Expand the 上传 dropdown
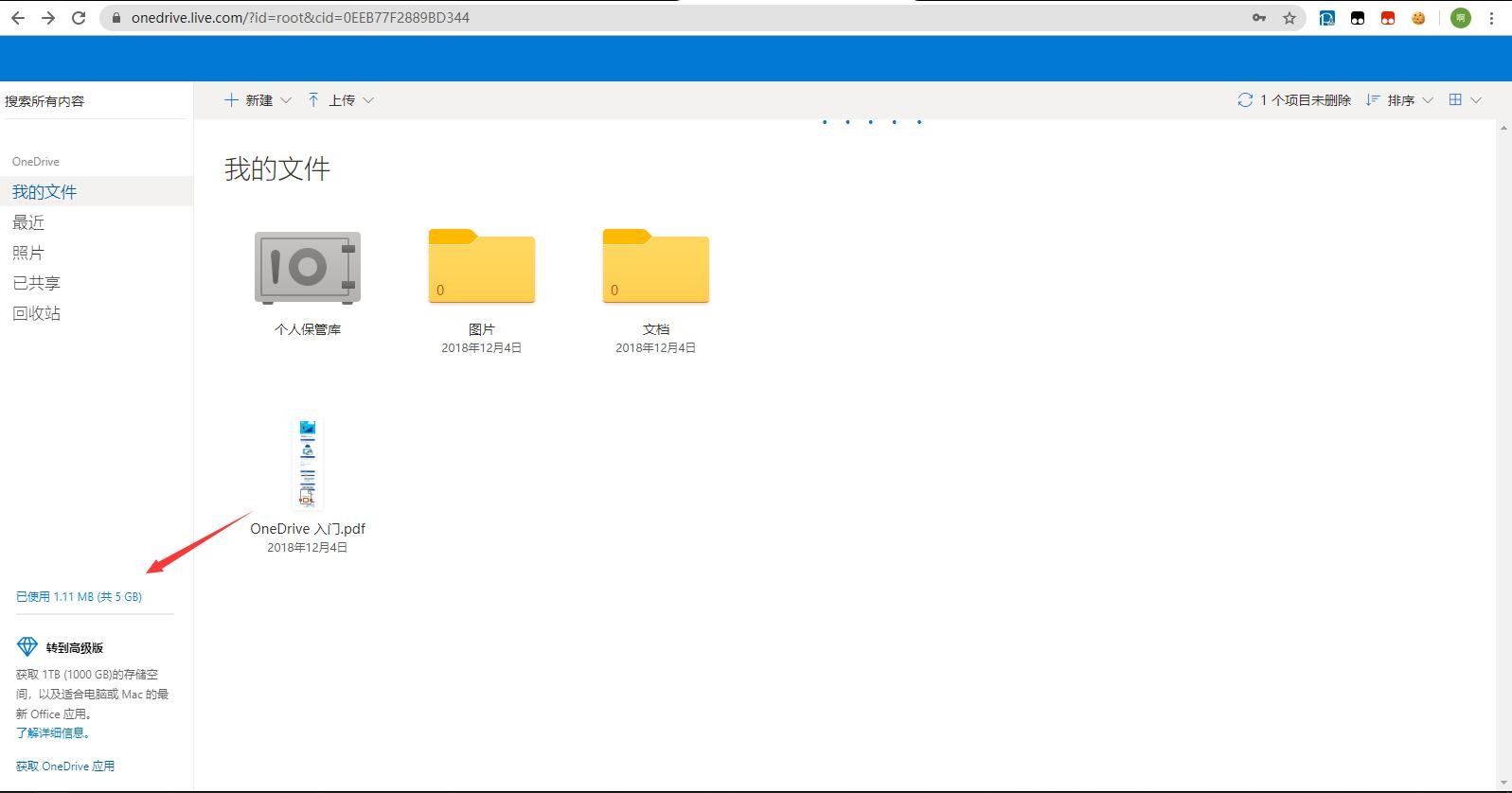 click(341, 100)
